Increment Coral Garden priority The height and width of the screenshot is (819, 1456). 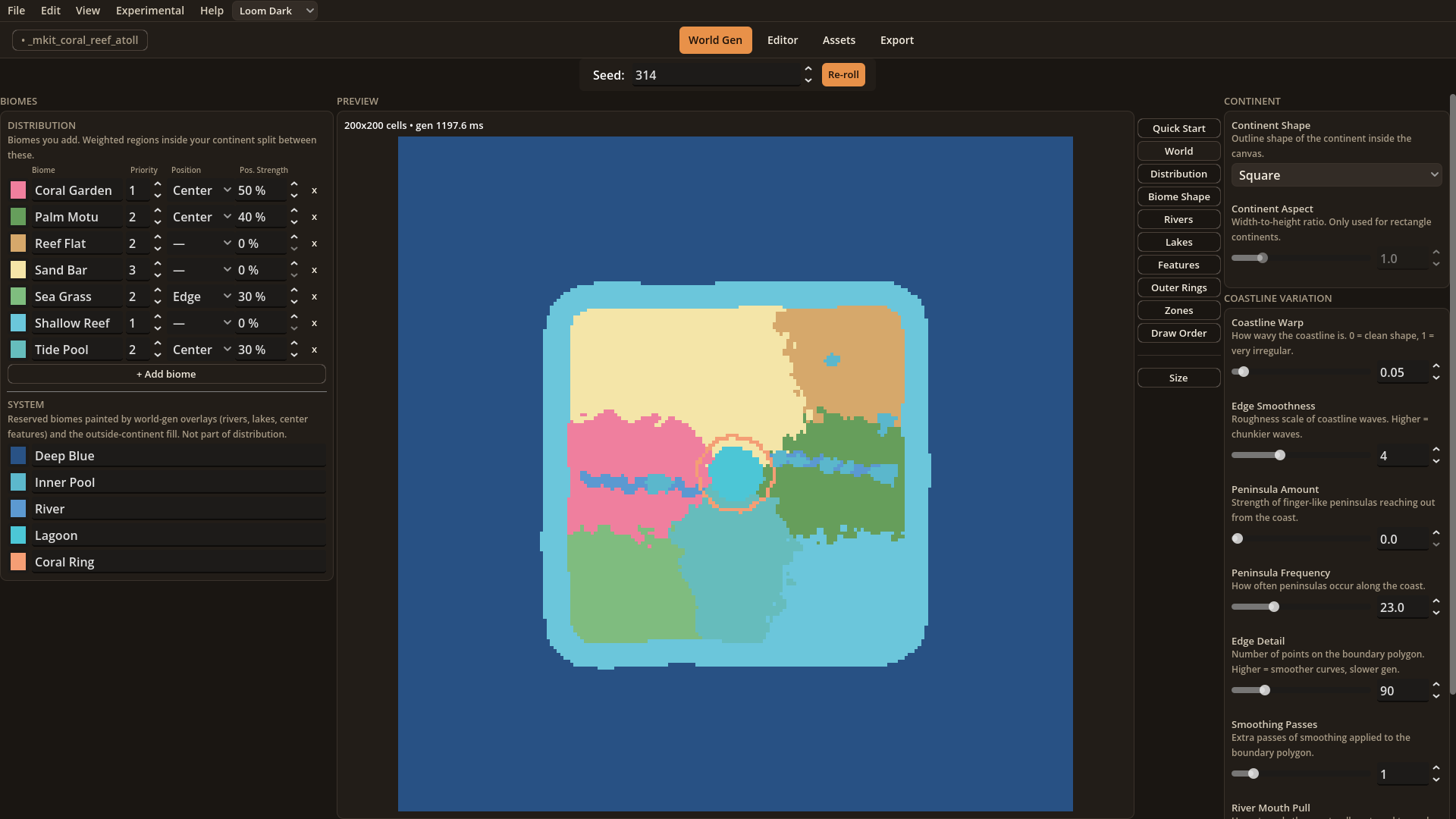(158, 185)
